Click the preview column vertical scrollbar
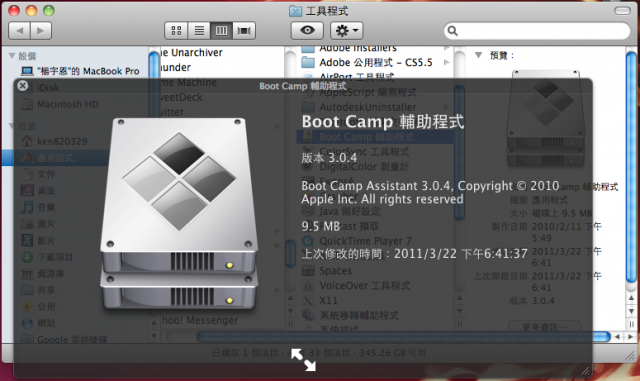Image resolution: width=640 pixels, height=381 pixels. coord(631,167)
